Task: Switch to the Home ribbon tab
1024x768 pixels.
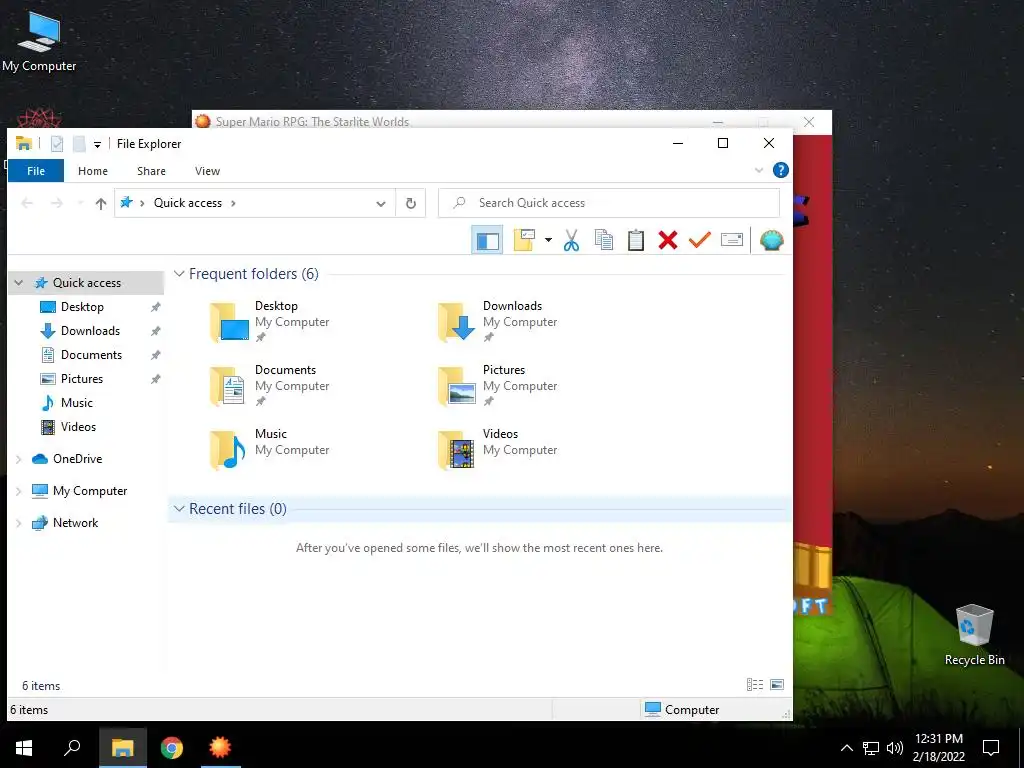Action: pyautogui.click(x=93, y=171)
